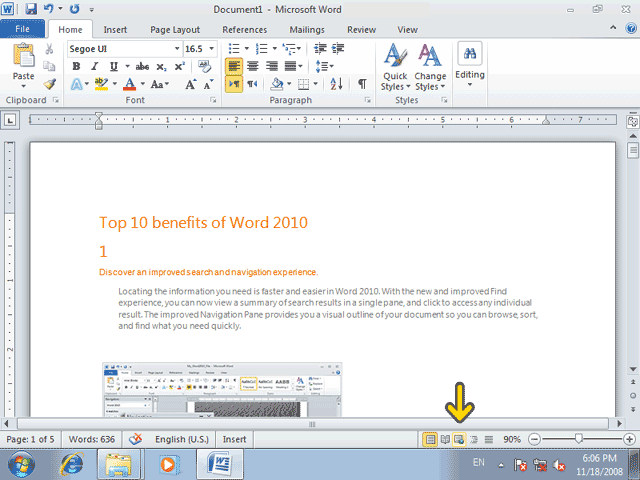This screenshot has width=640, height=480.
Task: Click the Redo icon in title bar
Action: 74,9
